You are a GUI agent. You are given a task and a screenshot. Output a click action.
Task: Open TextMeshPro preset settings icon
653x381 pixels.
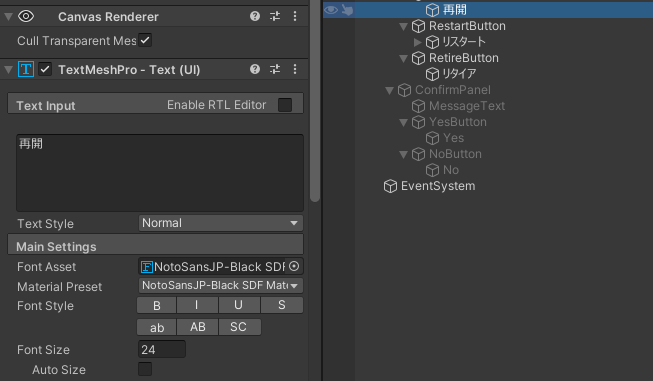pyautogui.click(x=275, y=69)
